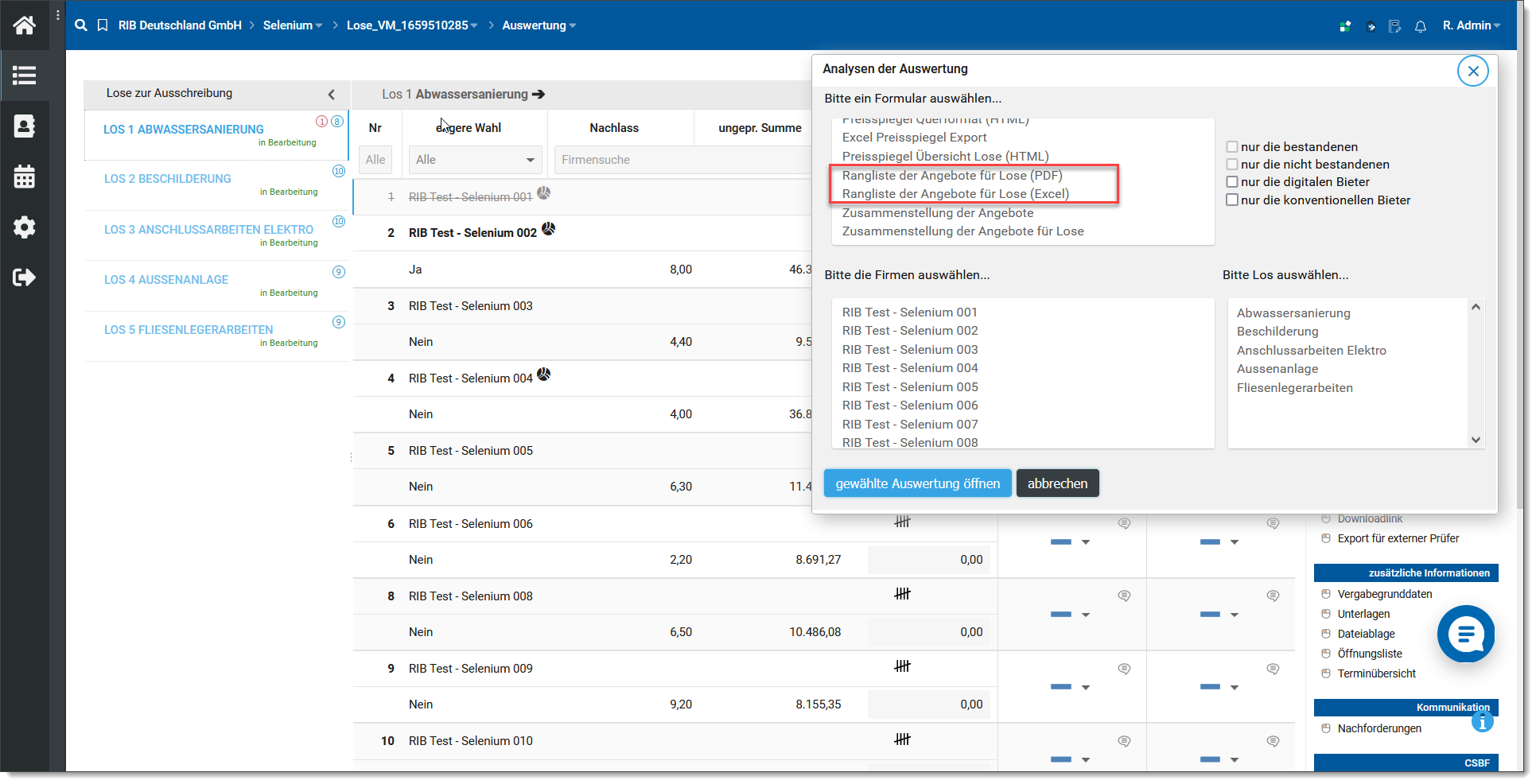Open the calendar sidebar icon
The width and height of the screenshot is (1536, 784).
pos(24,176)
